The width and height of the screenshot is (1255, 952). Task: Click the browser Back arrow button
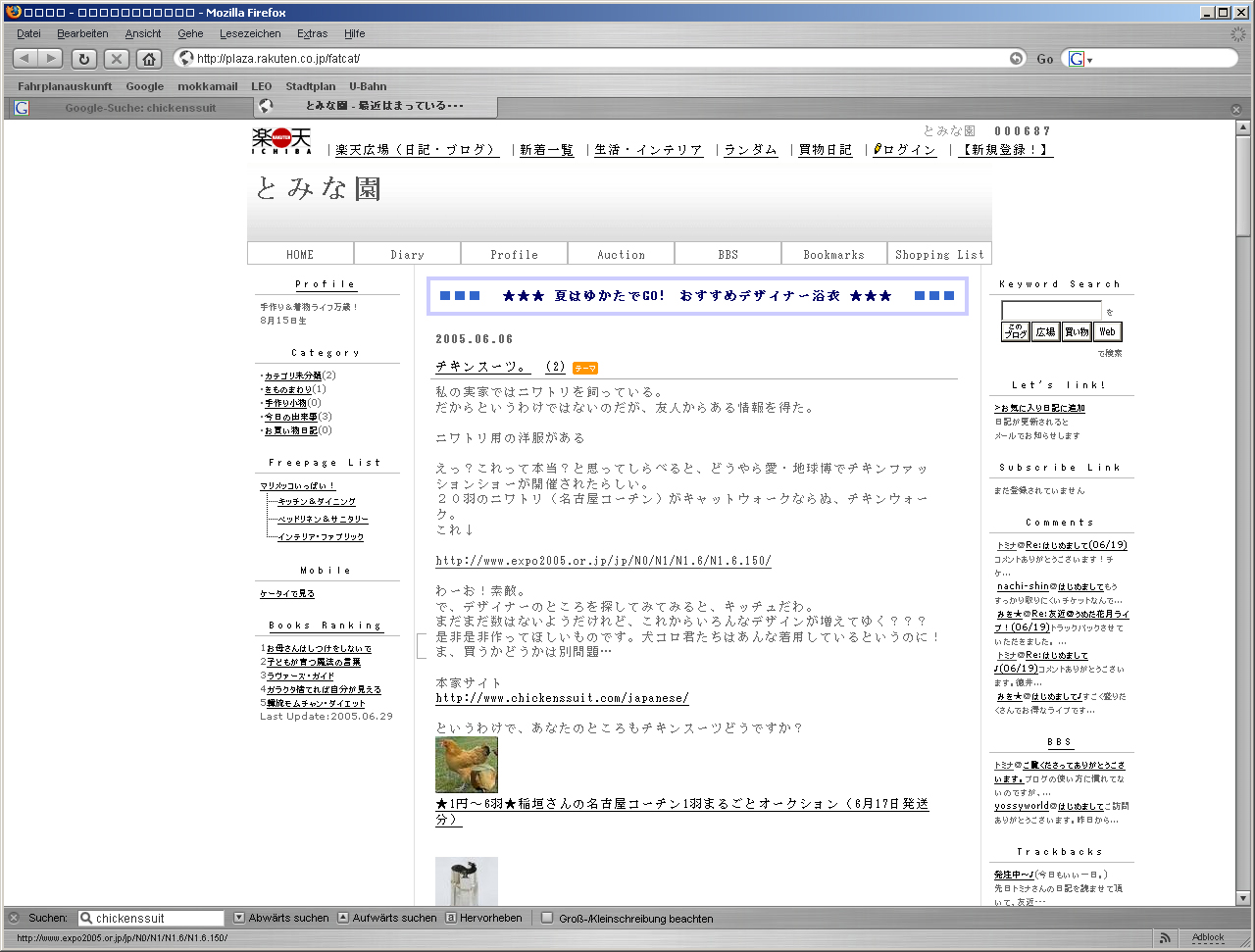pos(26,59)
